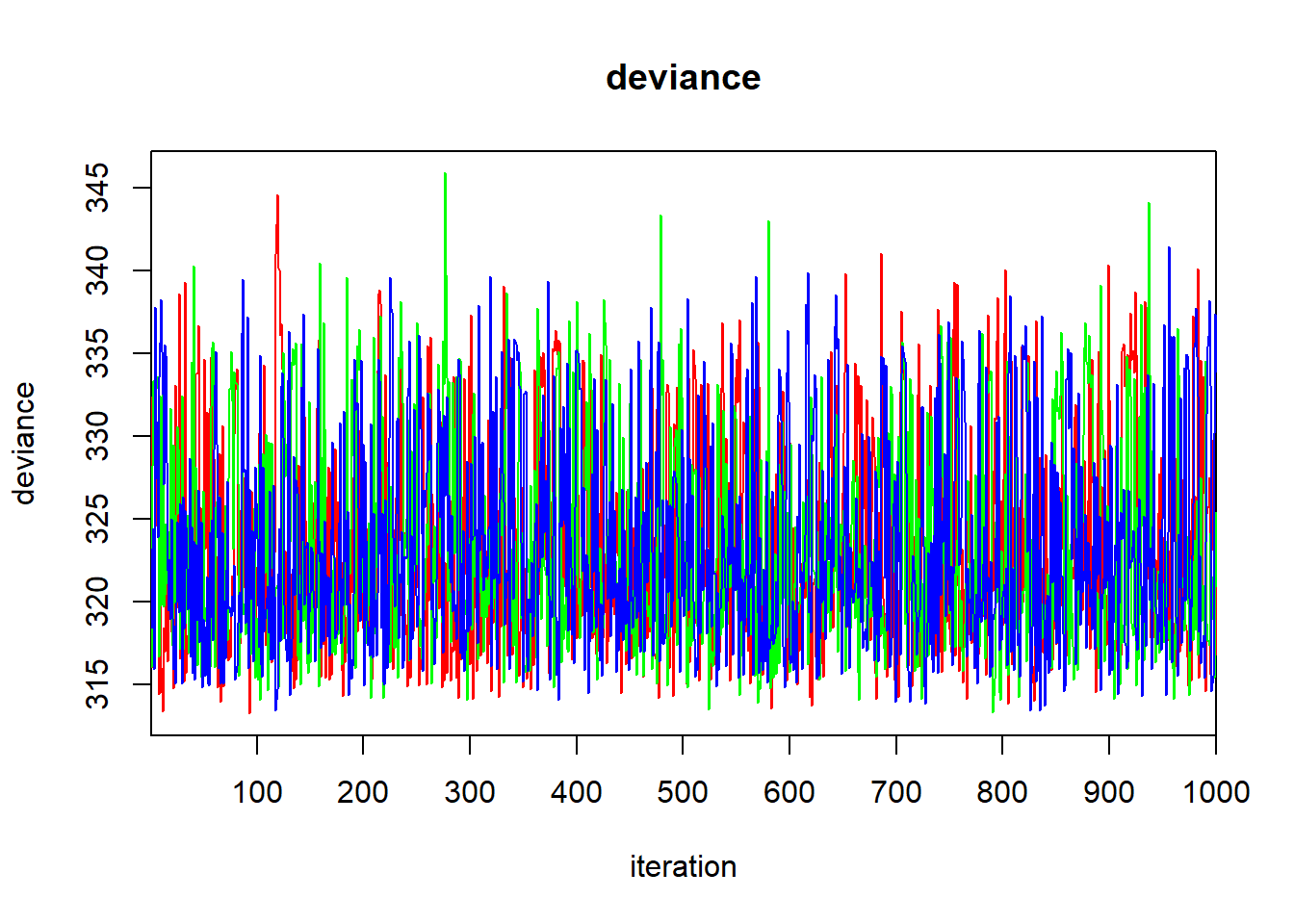Click the tallest green spike's tip above 345
Image resolution: width=1294 pixels, height=924 pixels.
point(445,174)
